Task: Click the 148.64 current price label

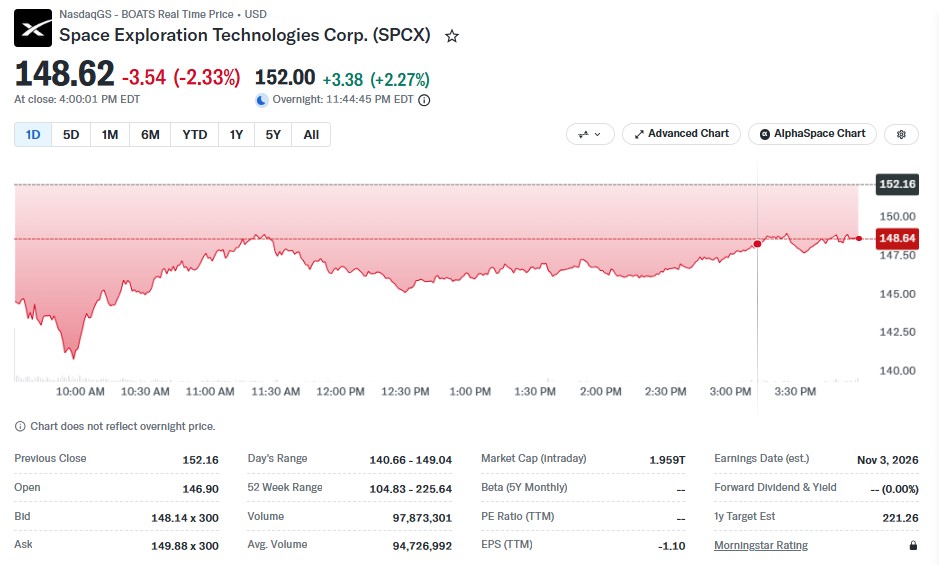Action: [x=897, y=238]
